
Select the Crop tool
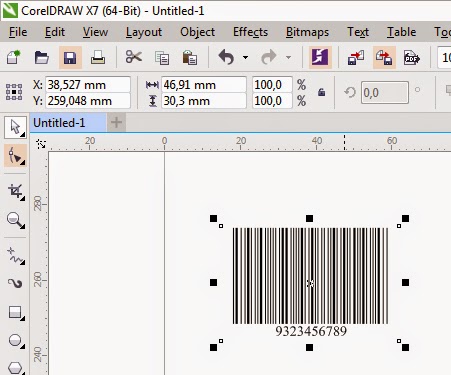pyautogui.click(x=15, y=192)
